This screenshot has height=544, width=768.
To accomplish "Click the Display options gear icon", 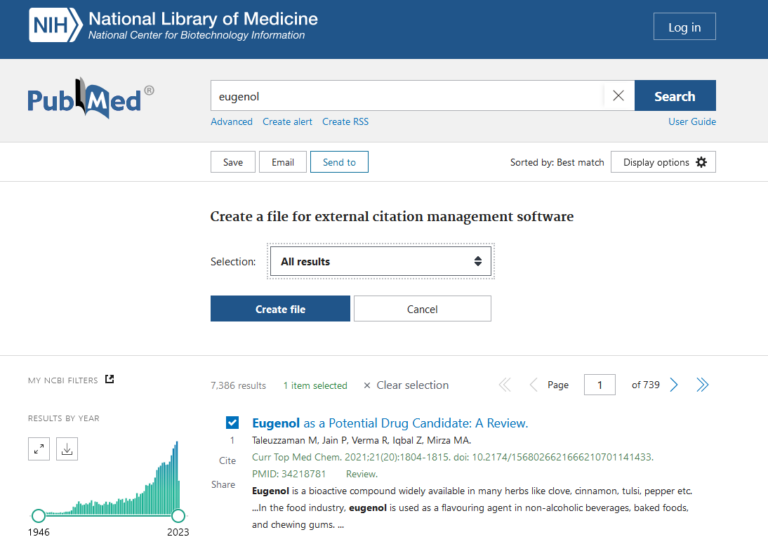I will pos(700,162).
